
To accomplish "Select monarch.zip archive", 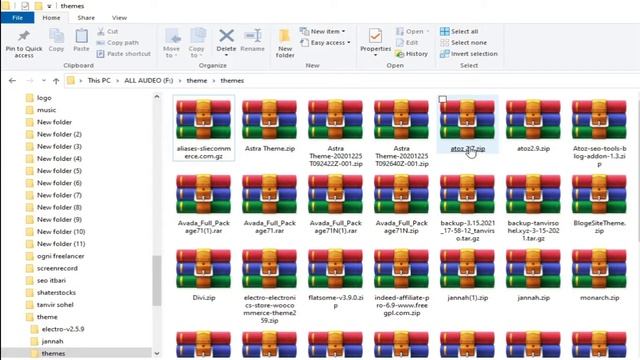I will (x=599, y=275).
